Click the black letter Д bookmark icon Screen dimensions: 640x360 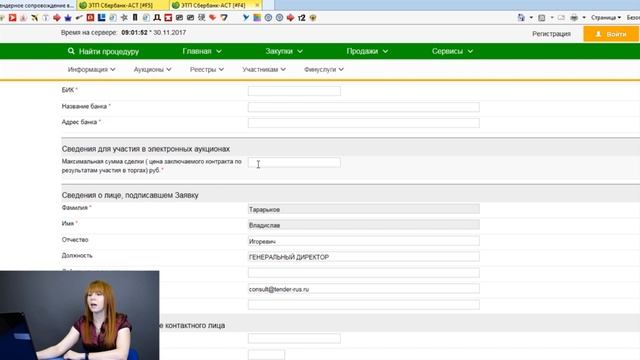click(157, 18)
